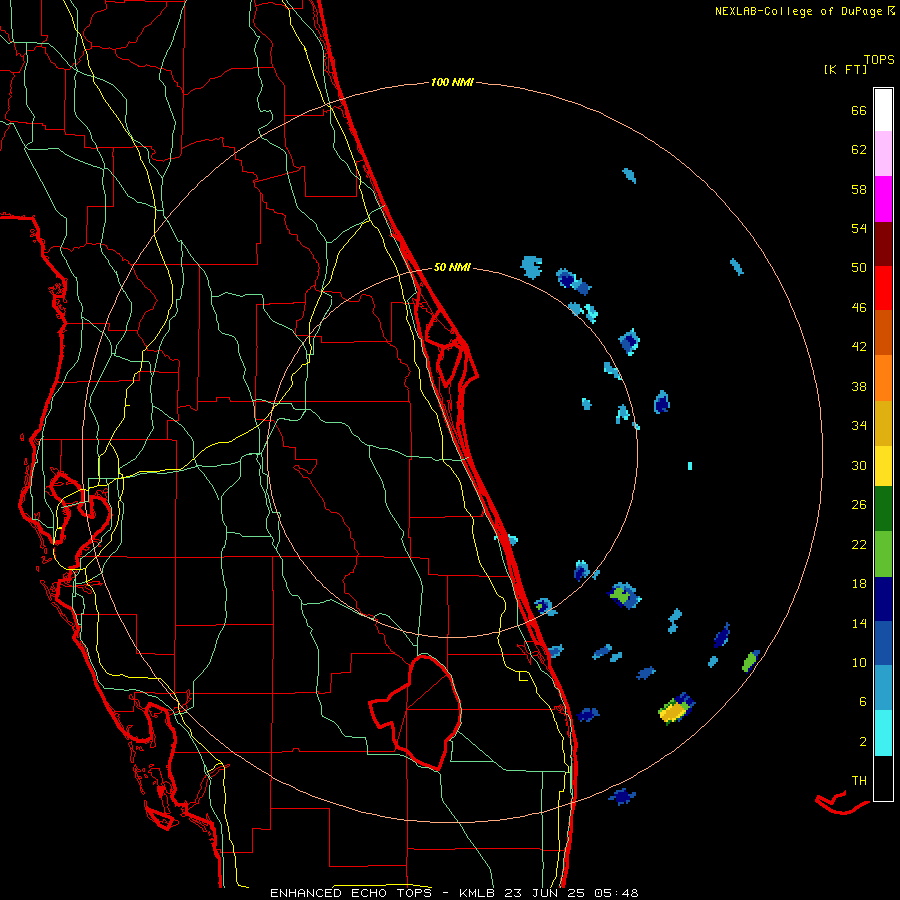Click the "58" legend value
This screenshot has width=900, height=900.
click(859, 189)
